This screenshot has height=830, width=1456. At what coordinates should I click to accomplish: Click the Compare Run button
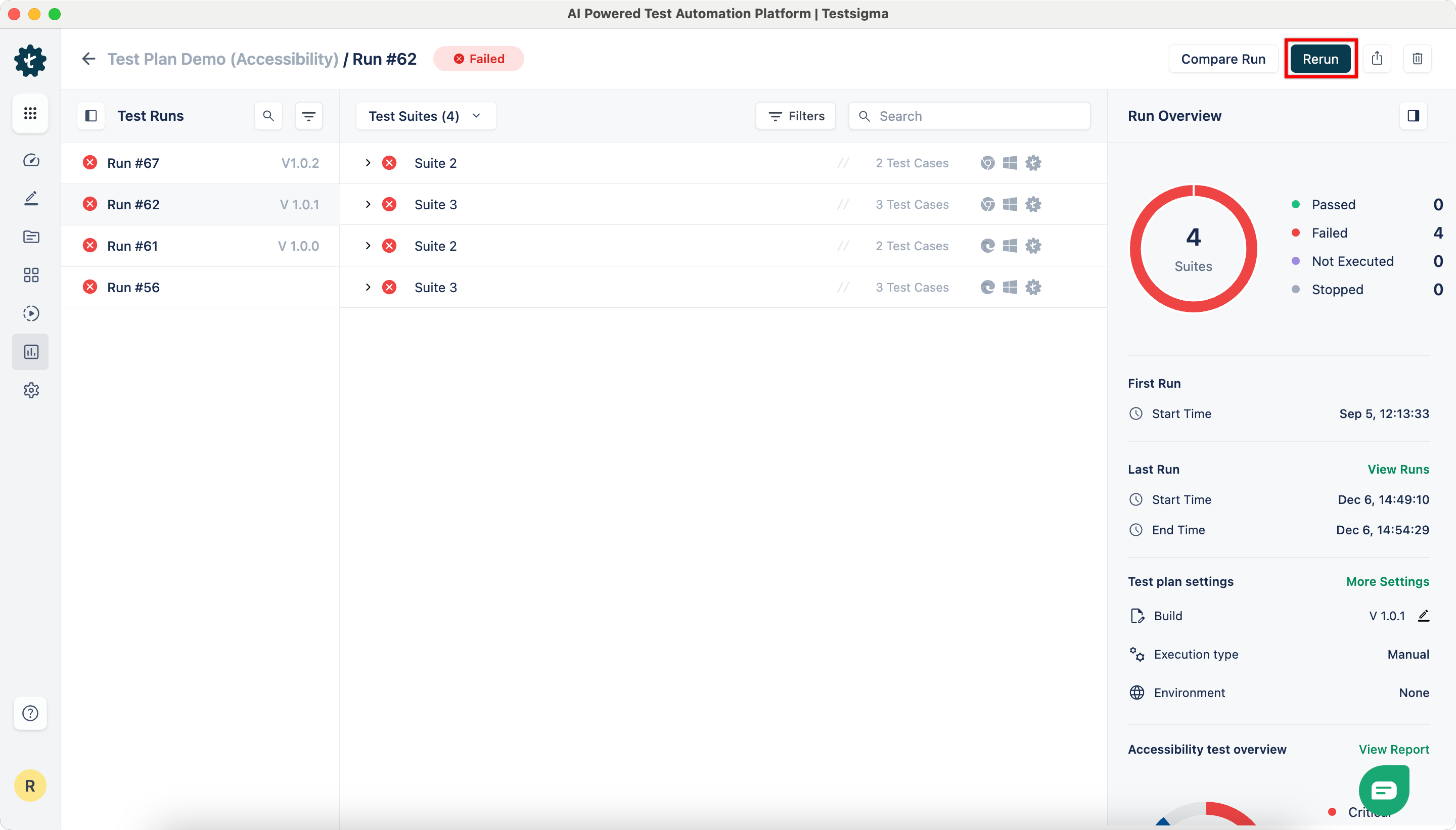pyautogui.click(x=1223, y=59)
